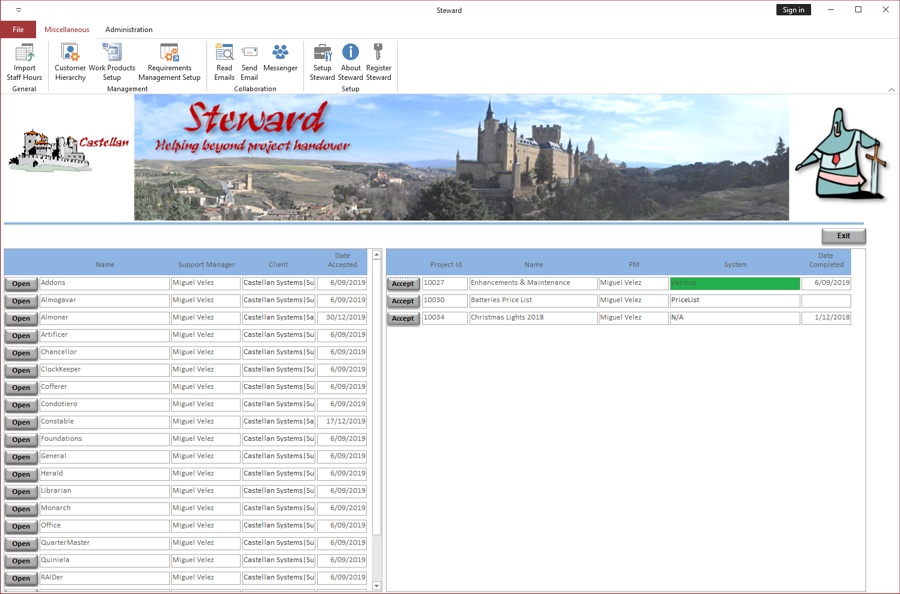Open the Monarch project
Viewport: 900px width, 594px height.
pyautogui.click(x=21, y=509)
